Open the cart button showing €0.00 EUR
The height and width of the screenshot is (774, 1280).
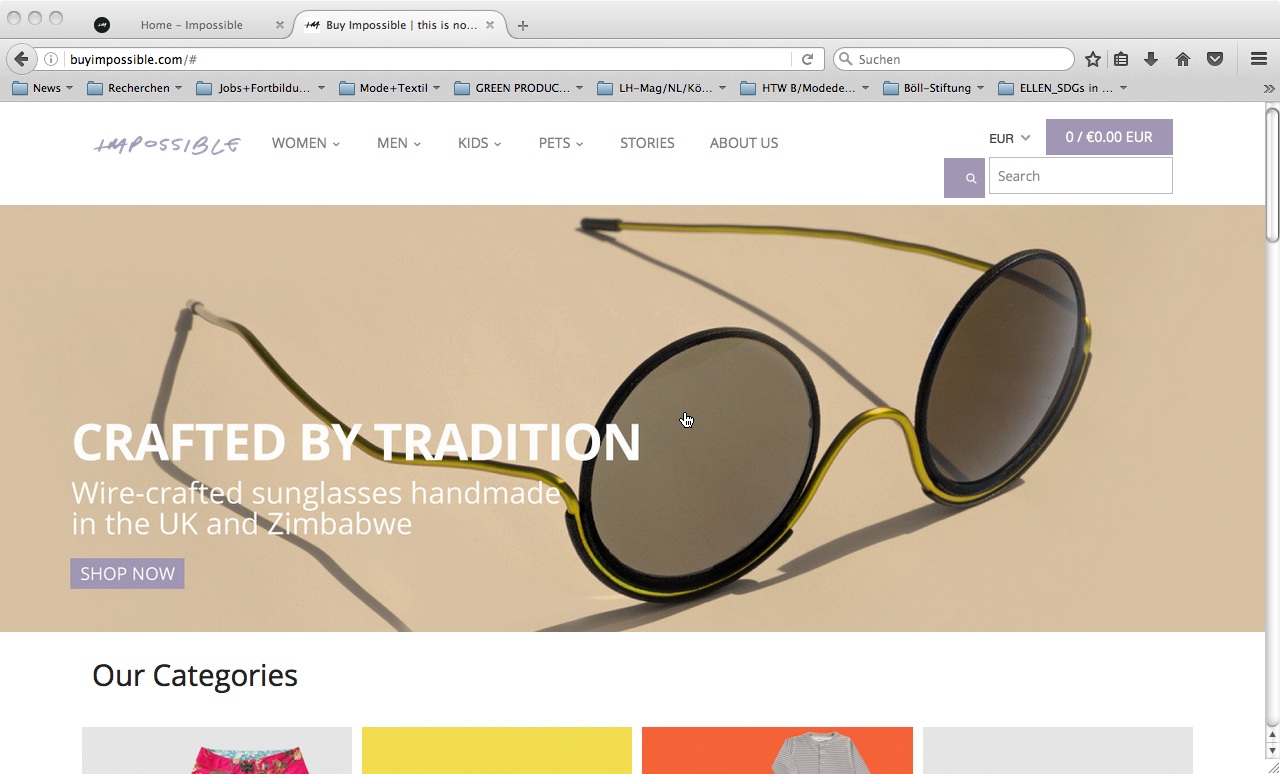tap(1109, 137)
